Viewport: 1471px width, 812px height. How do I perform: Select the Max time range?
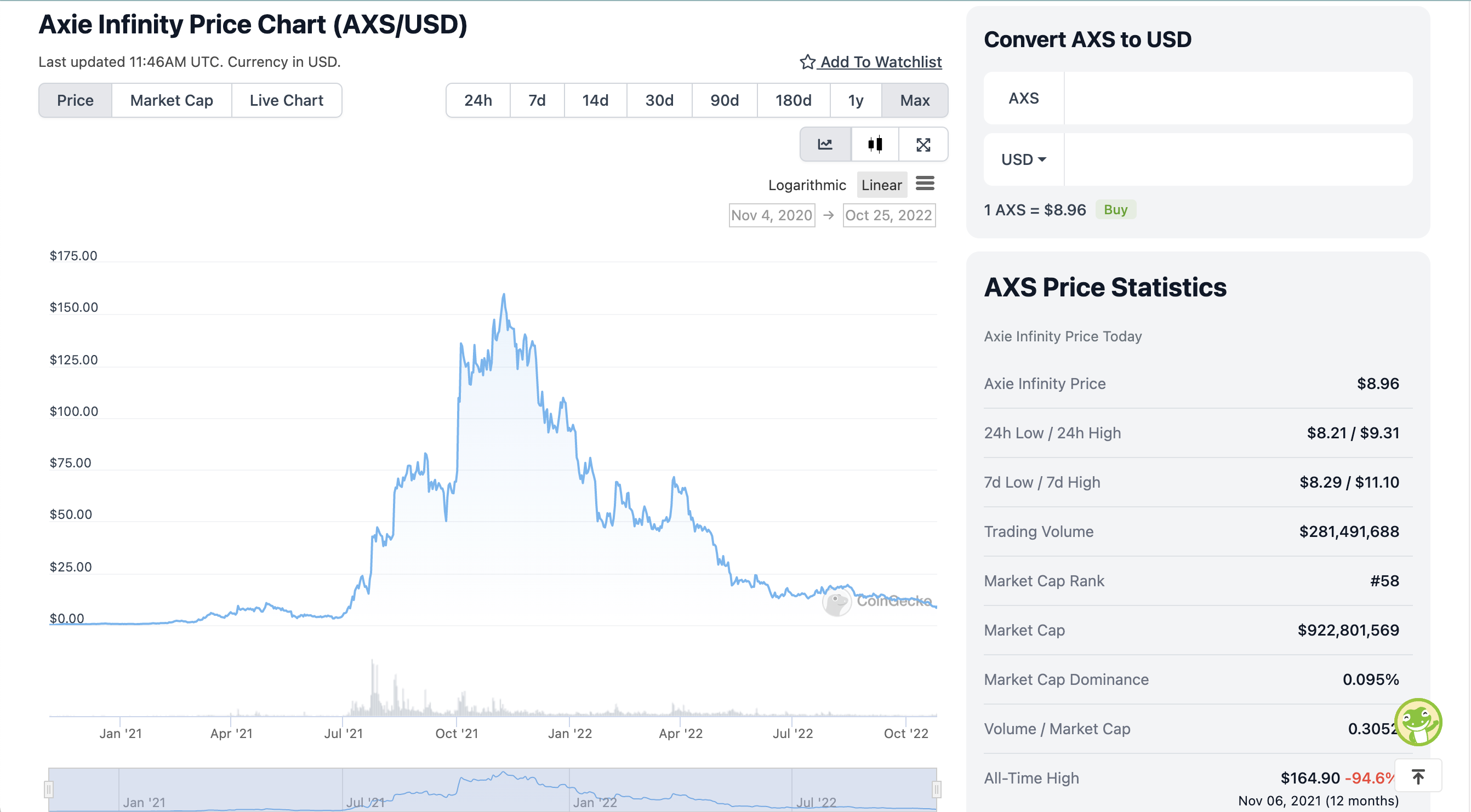pos(914,100)
